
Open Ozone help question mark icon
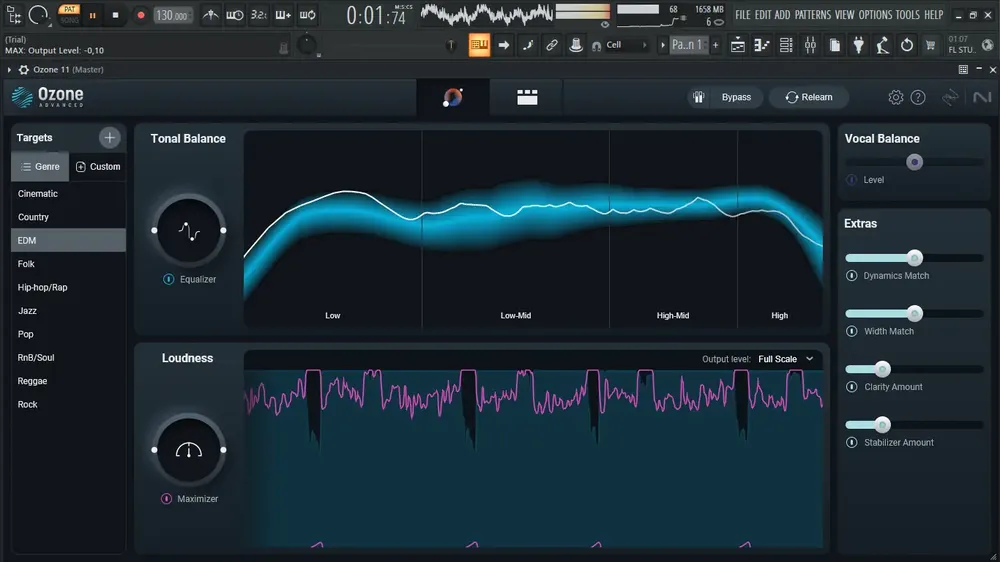[918, 97]
